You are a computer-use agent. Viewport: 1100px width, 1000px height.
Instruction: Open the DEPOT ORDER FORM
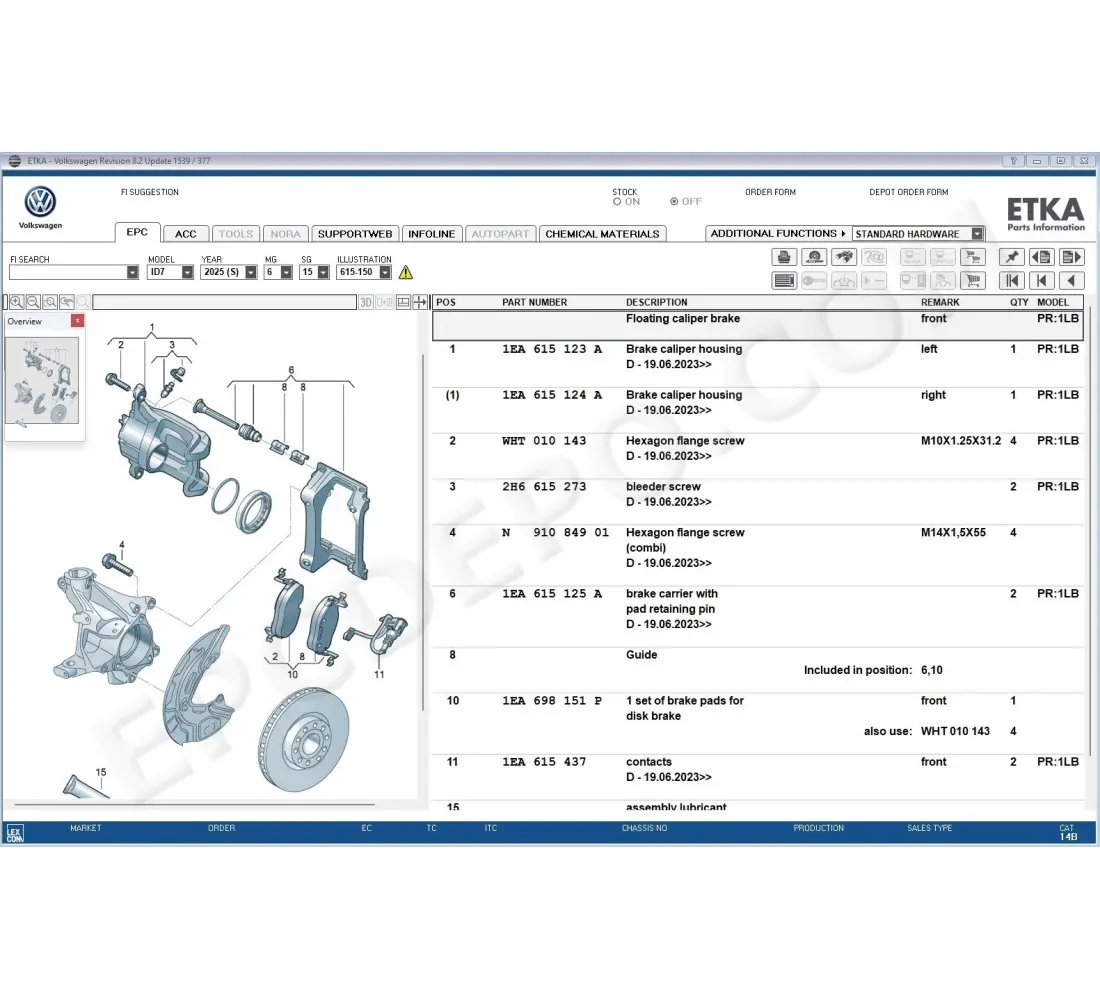(908, 192)
